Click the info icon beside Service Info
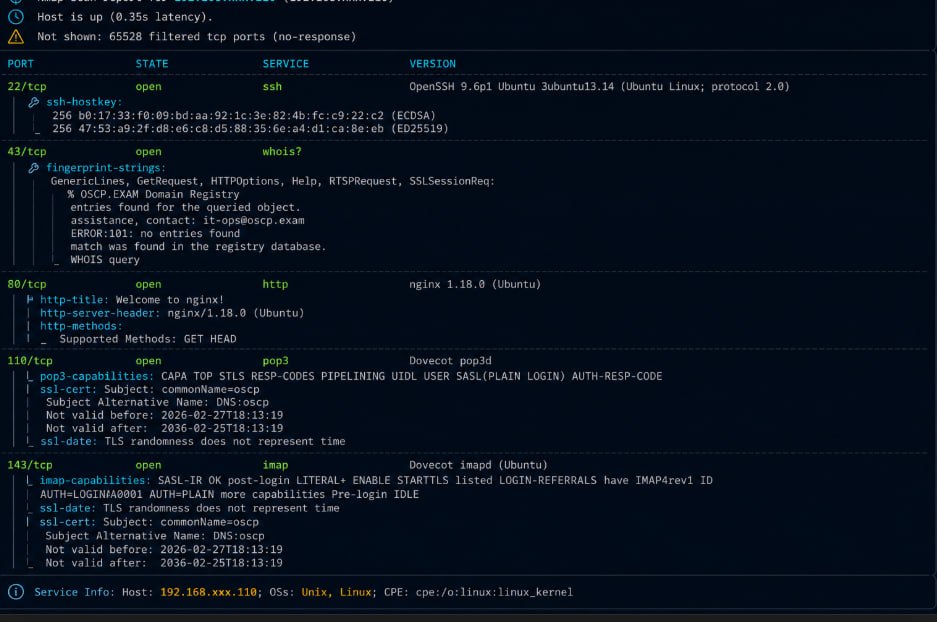The width and height of the screenshot is (937, 622). pyautogui.click(x=16, y=592)
